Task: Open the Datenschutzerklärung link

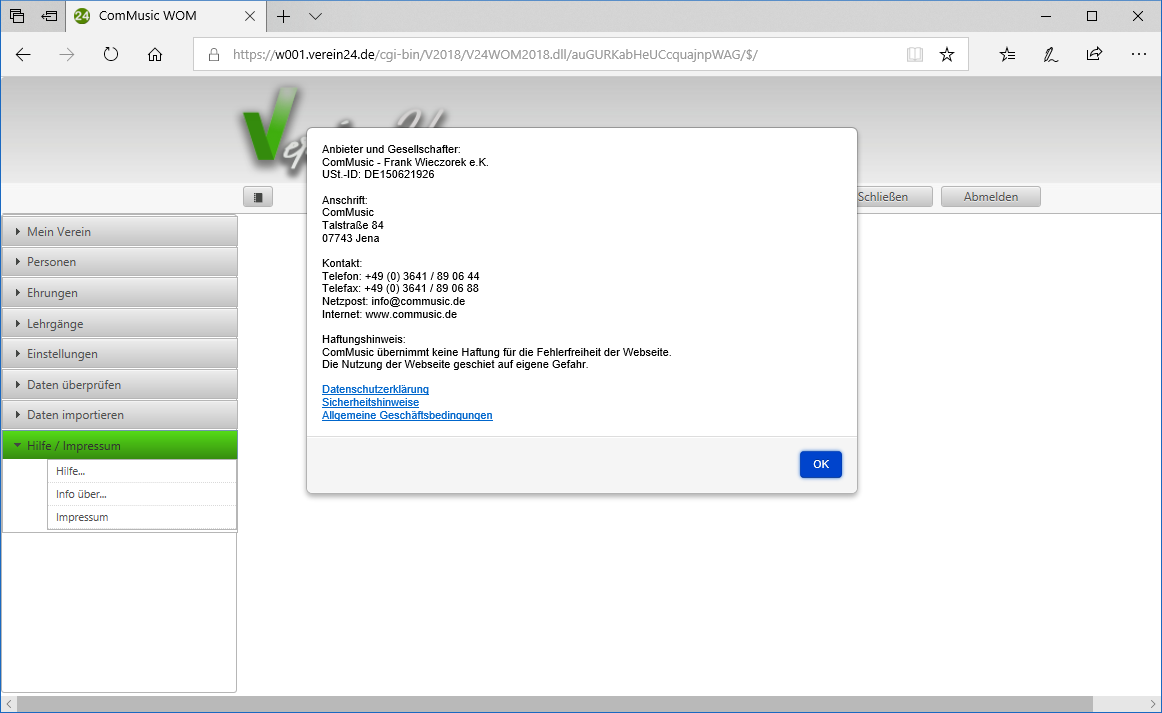Action: [x=375, y=389]
